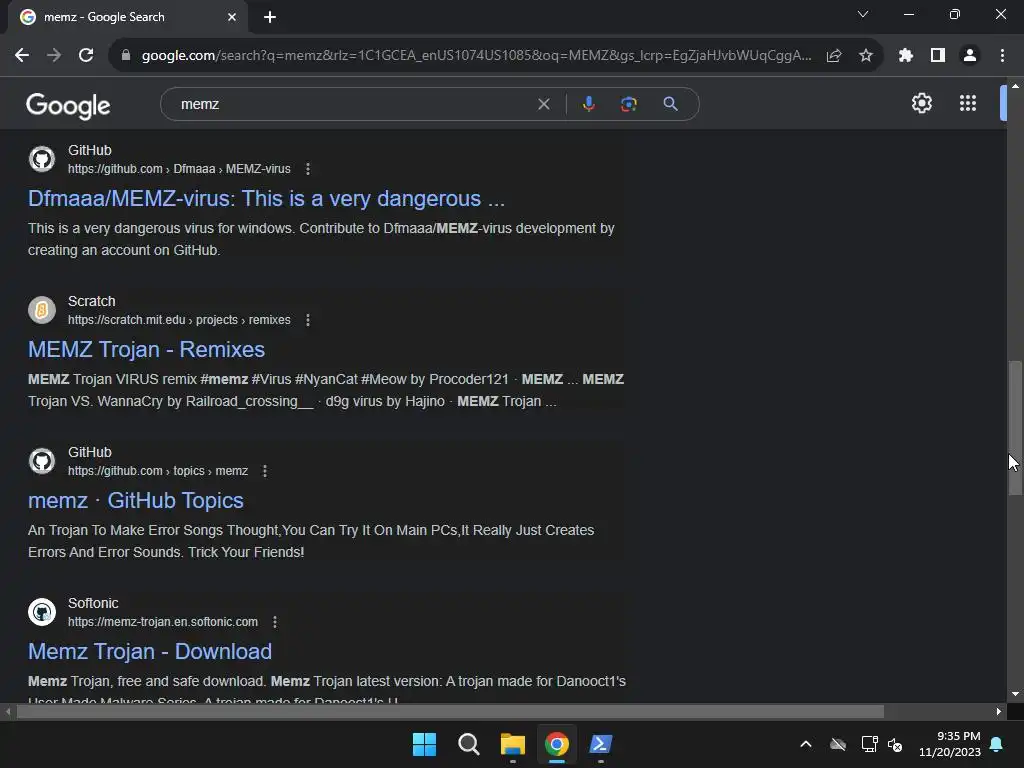Image resolution: width=1024 pixels, height=768 pixels.
Task: Open MEMZ Trojan - Remixes result
Action: point(146,349)
